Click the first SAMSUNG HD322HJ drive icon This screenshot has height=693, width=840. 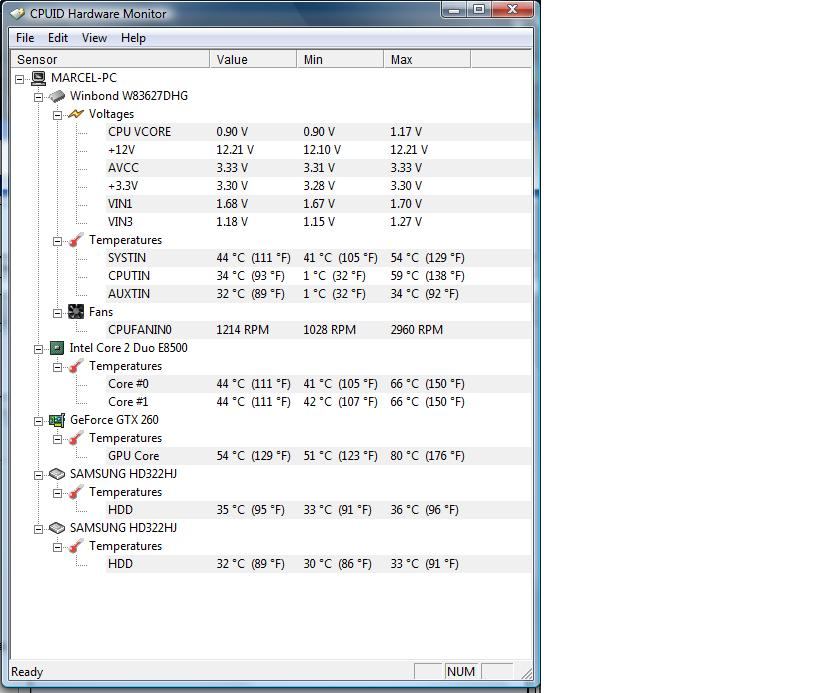click(57, 474)
